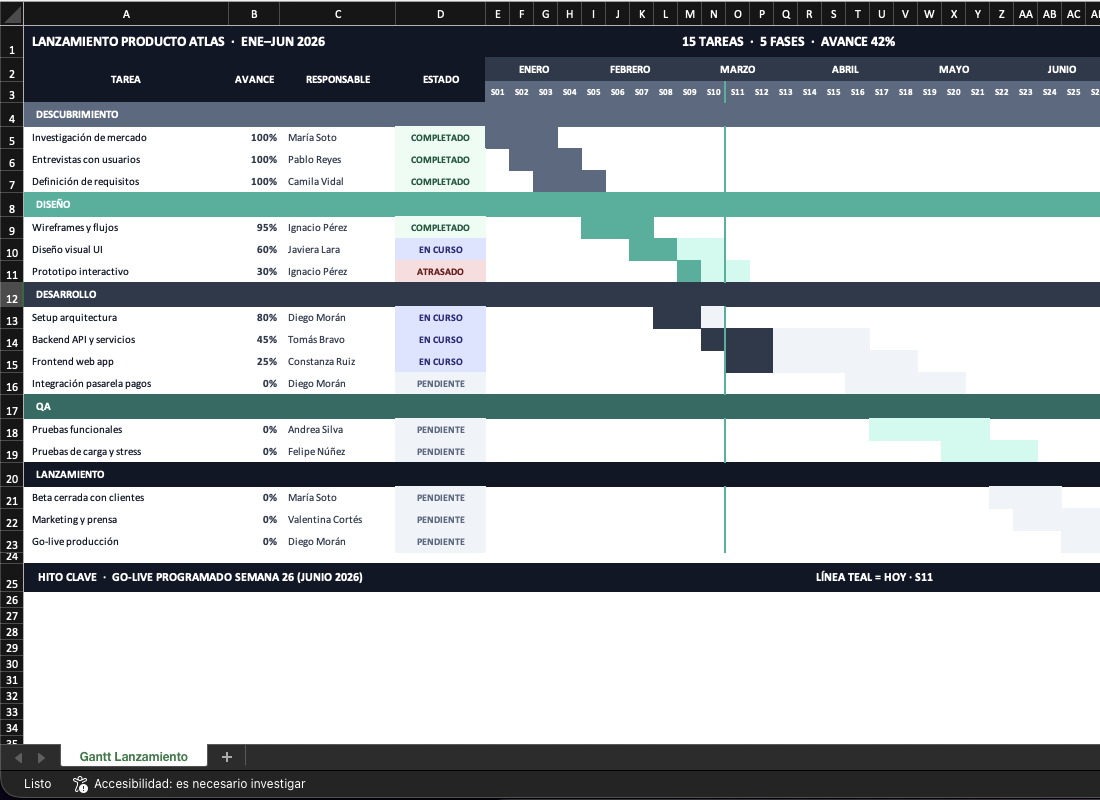Click the accessibility checker icon in status bar
Image resolution: width=1100 pixels, height=800 pixels.
point(80,784)
